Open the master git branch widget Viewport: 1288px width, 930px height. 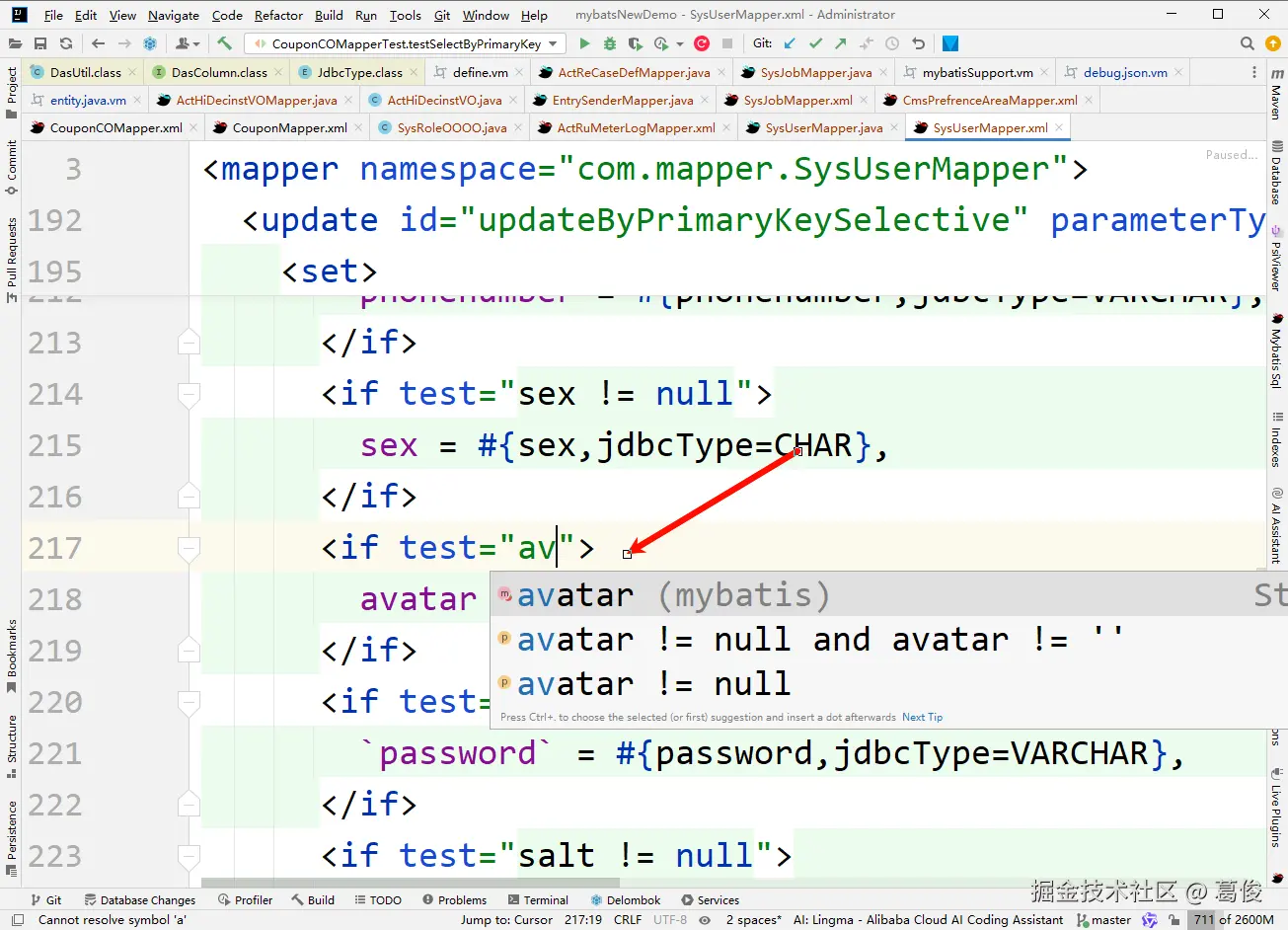click(1103, 919)
